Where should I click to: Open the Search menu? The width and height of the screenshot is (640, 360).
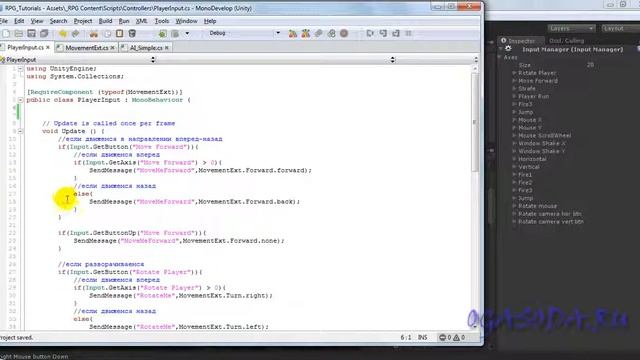tap(58, 21)
